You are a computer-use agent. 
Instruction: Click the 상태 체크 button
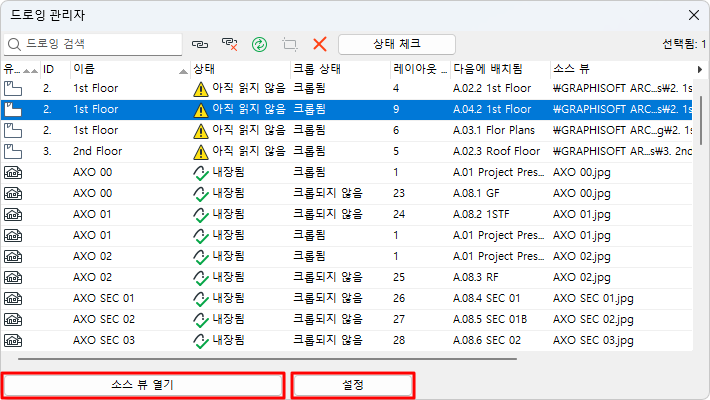397,44
